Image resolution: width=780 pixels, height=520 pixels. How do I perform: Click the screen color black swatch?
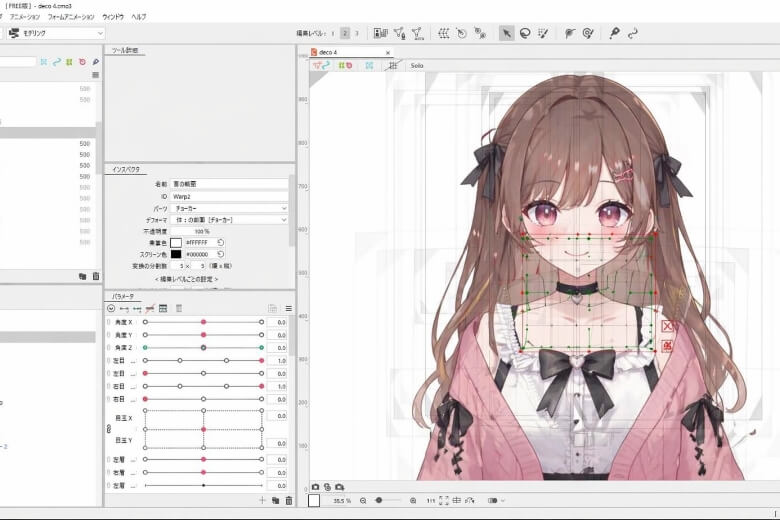coord(176,254)
